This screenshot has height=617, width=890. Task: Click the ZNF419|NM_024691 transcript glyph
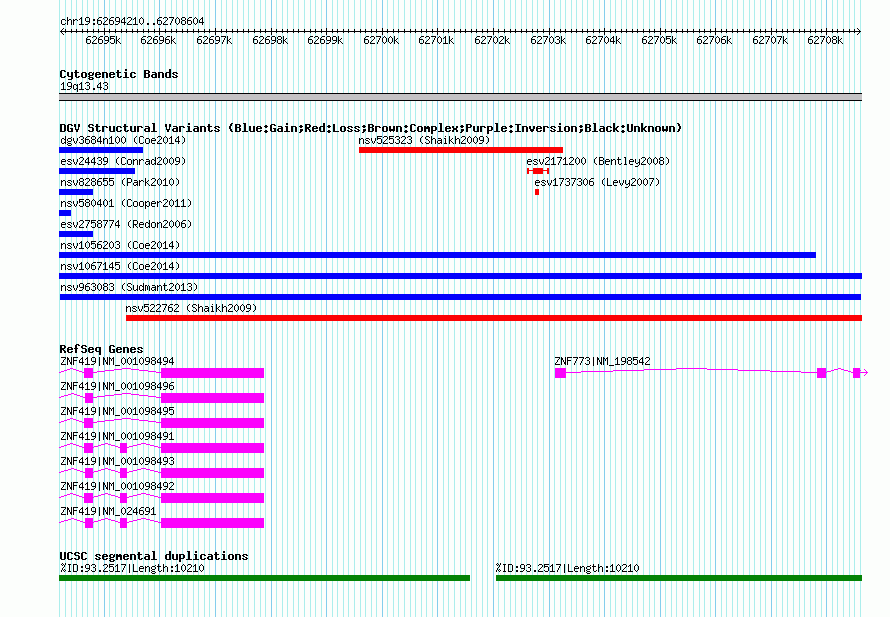[x=162, y=523]
